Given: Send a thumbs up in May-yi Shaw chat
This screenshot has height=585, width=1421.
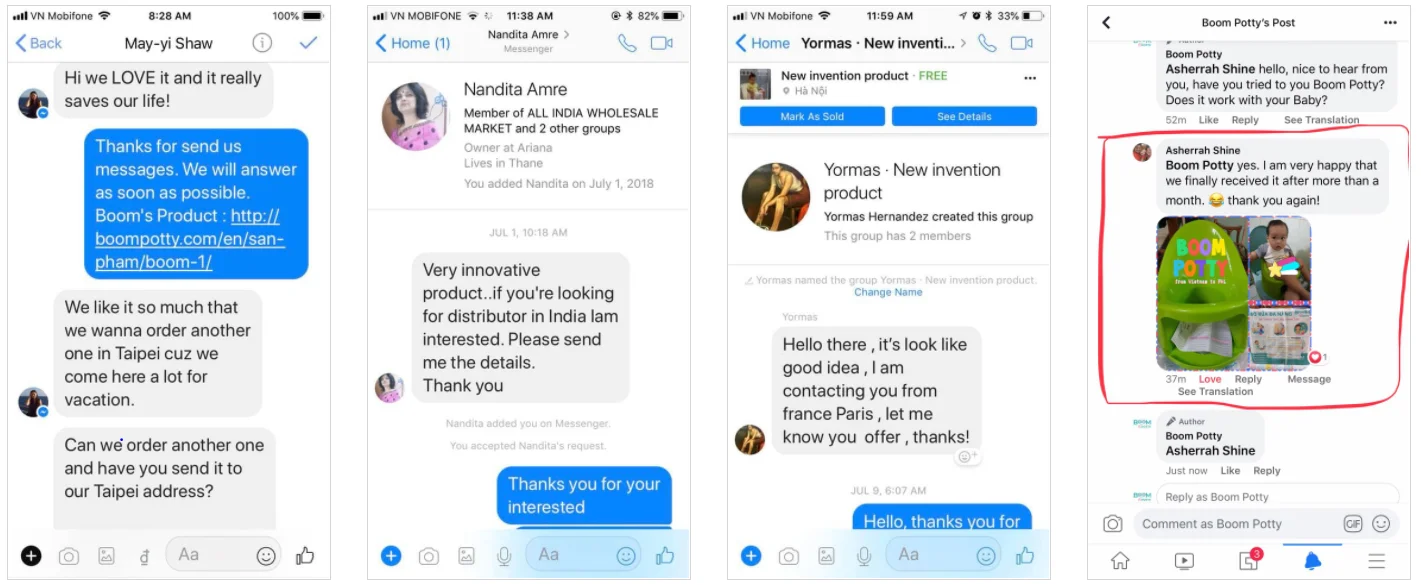Looking at the screenshot, I should point(305,555).
